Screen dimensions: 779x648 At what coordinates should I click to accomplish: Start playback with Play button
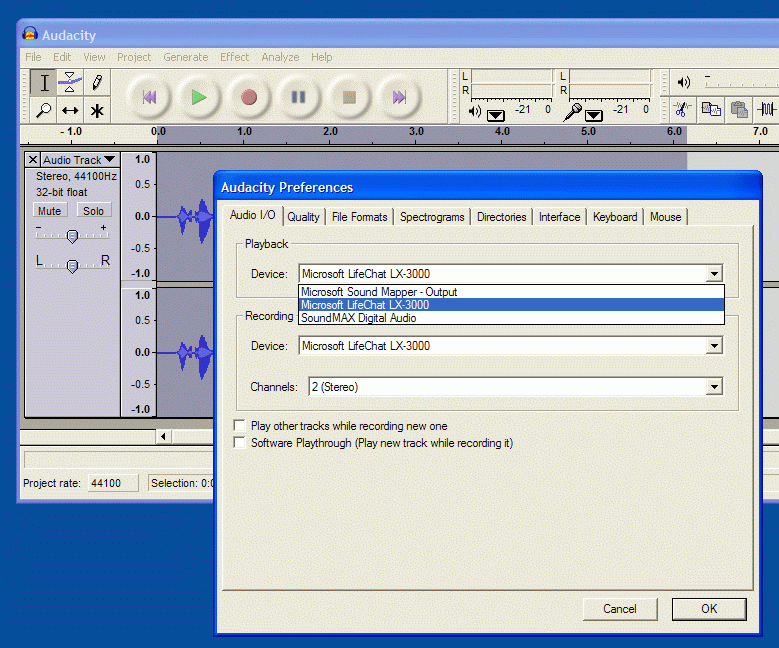[x=199, y=97]
